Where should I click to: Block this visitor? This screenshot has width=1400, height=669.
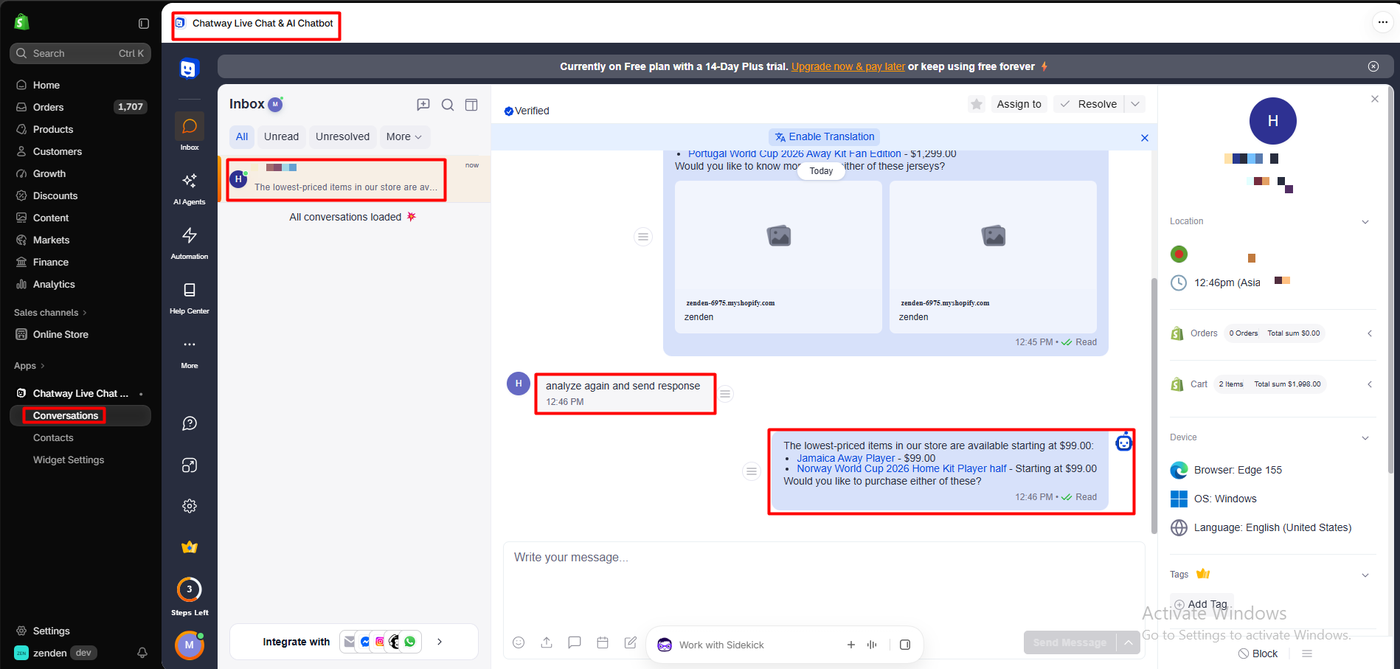1258,653
